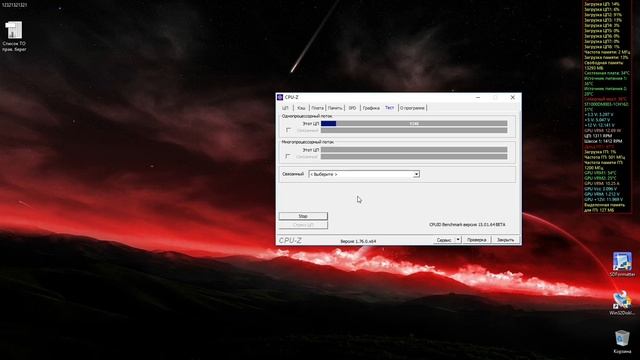Click the Версия 1.76.0.x64 label
The width and height of the screenshot is (640, 360).
[358, 241]
